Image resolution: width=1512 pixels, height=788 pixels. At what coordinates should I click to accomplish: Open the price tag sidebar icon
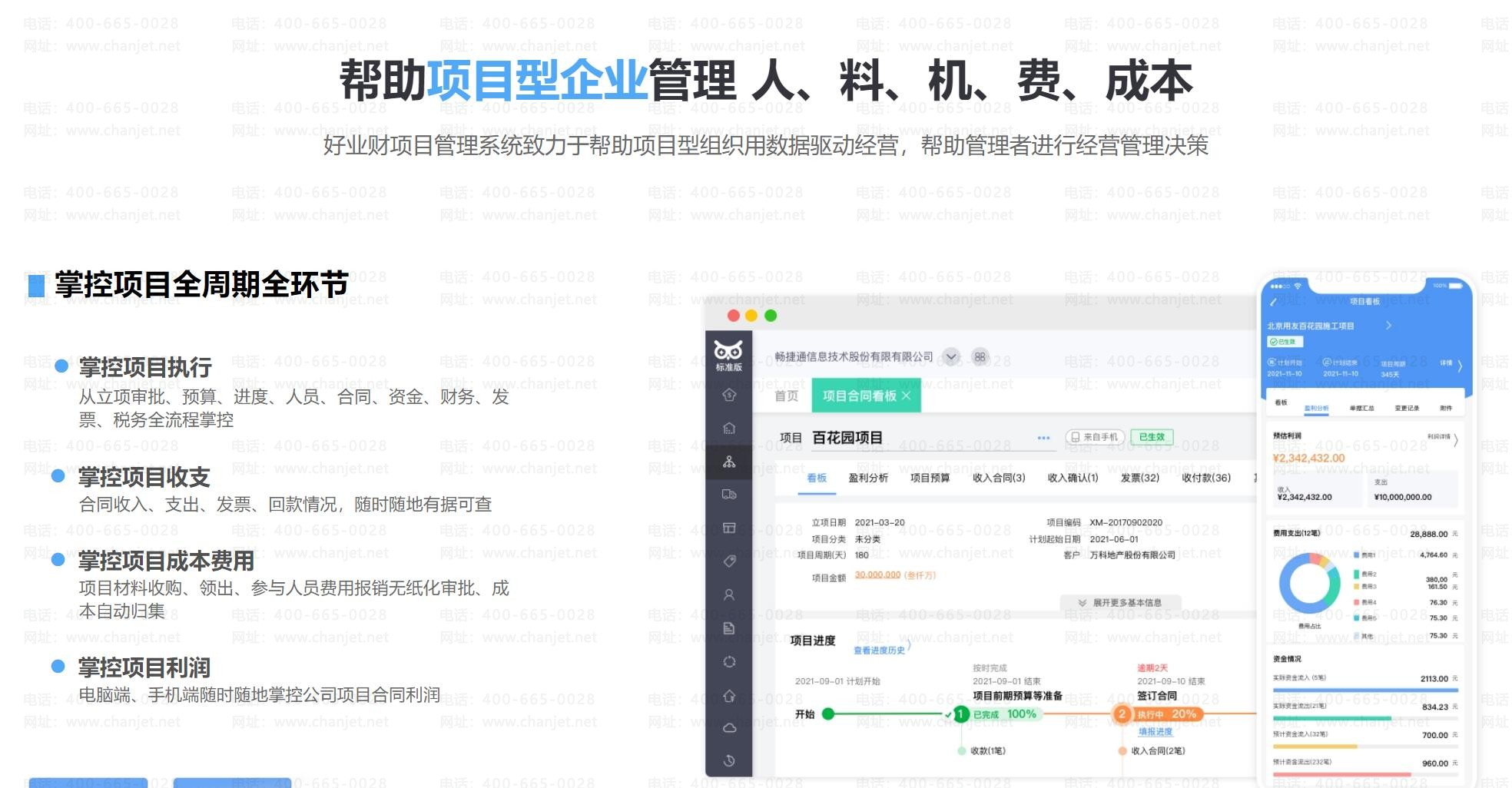tap(729, 561)
